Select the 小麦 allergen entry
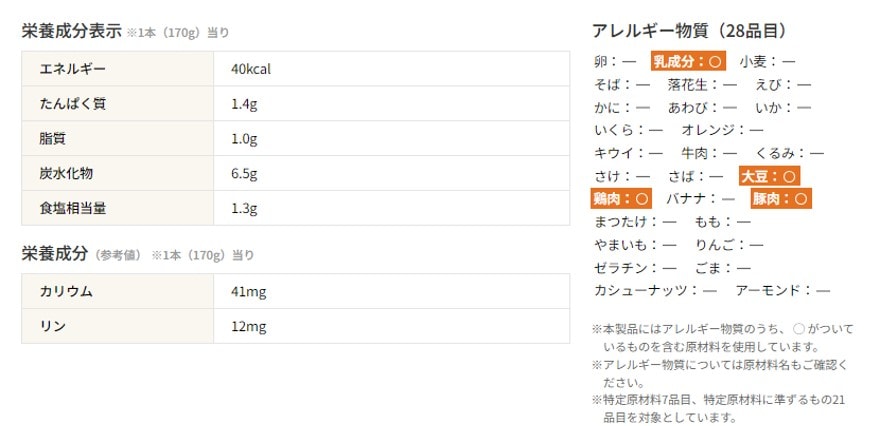This screenshot has height=426, width=880. [x=768, y=62]
